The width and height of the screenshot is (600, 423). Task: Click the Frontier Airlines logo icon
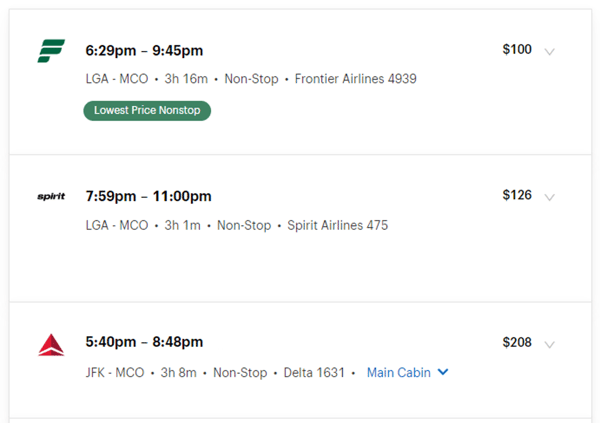click(51, 50)
